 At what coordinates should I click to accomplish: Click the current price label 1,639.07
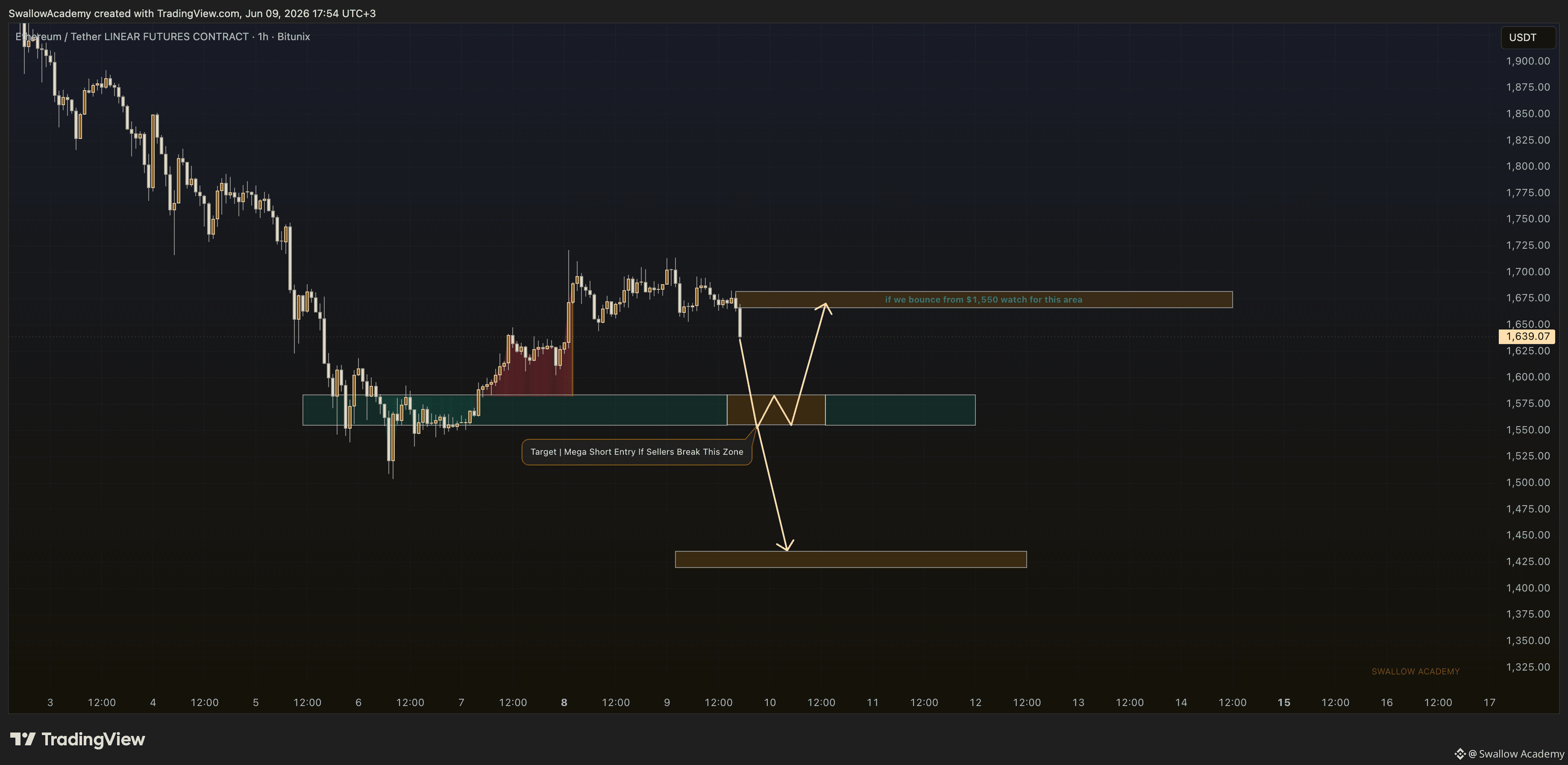[1528, 336]
